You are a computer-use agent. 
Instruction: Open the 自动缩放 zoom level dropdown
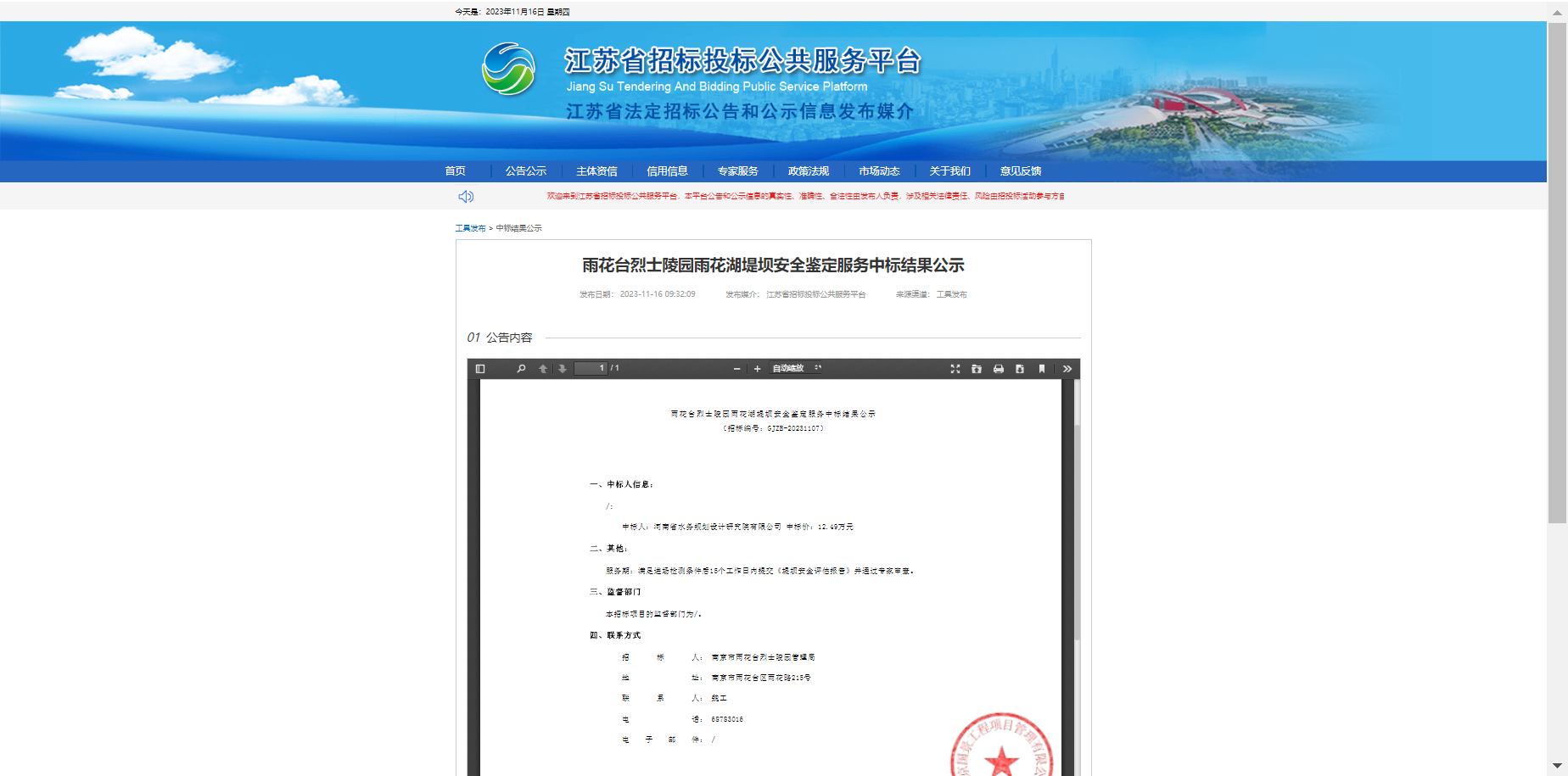[x=796, y=369]
